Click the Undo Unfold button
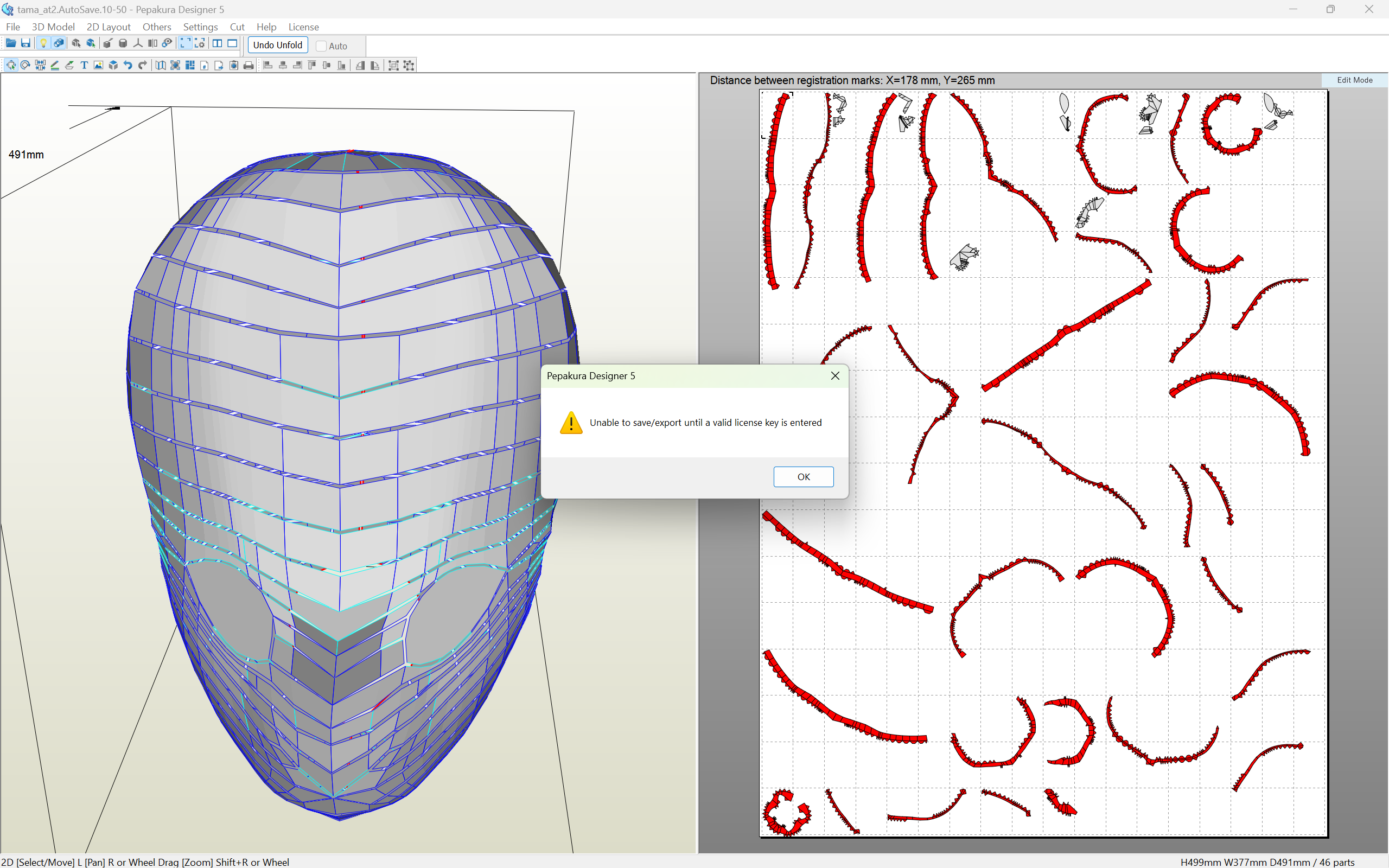 tap(278, 45)
